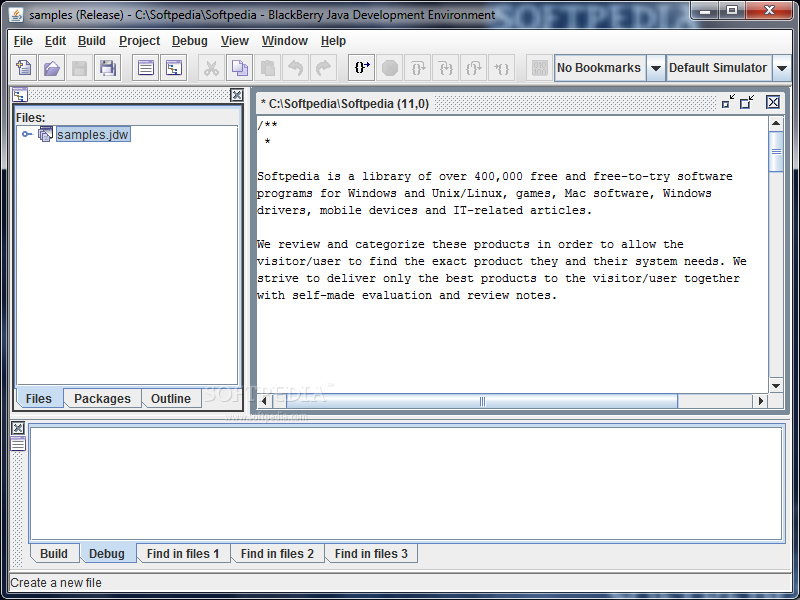The height and width of the screenshot is (600, 800).
Task: Click the editor scroll right arrow
Action: tap(761, 401)
